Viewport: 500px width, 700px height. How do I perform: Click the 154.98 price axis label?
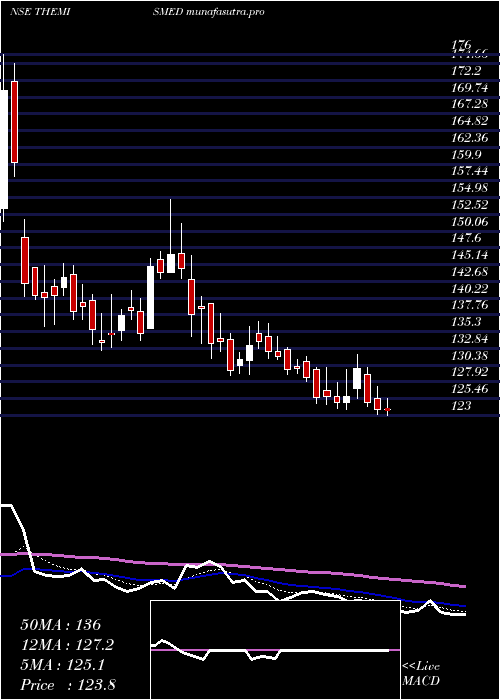coord(470,188)
